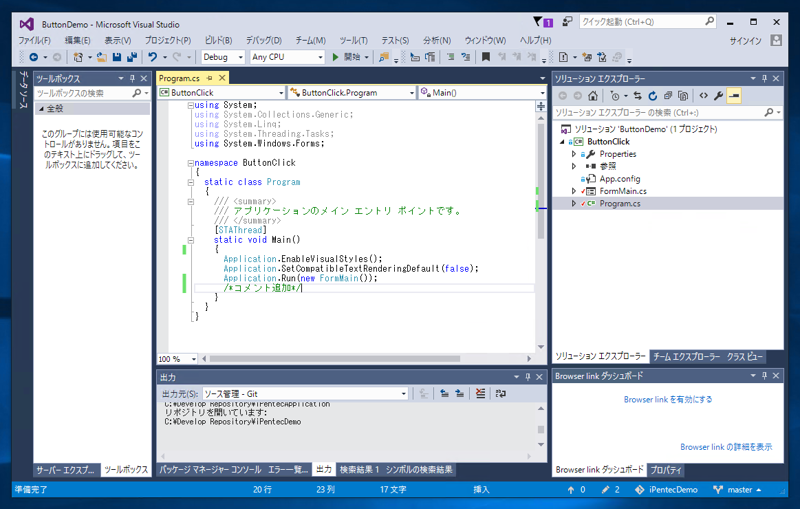This screenshot has width=800, height=509.
Task: Click the Browser link を有効にする link
Action: click(x=668, y=399)
